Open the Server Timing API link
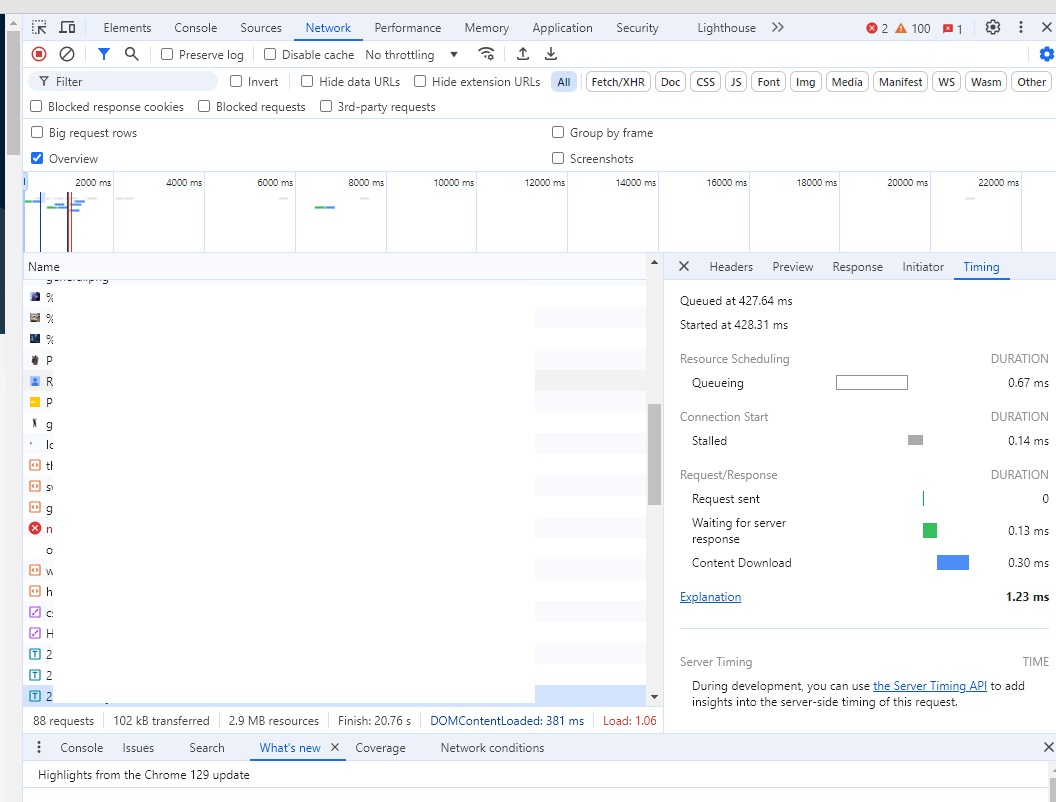Image resolution: width=1056 pixels, height=802 pixels. (929, 686)
